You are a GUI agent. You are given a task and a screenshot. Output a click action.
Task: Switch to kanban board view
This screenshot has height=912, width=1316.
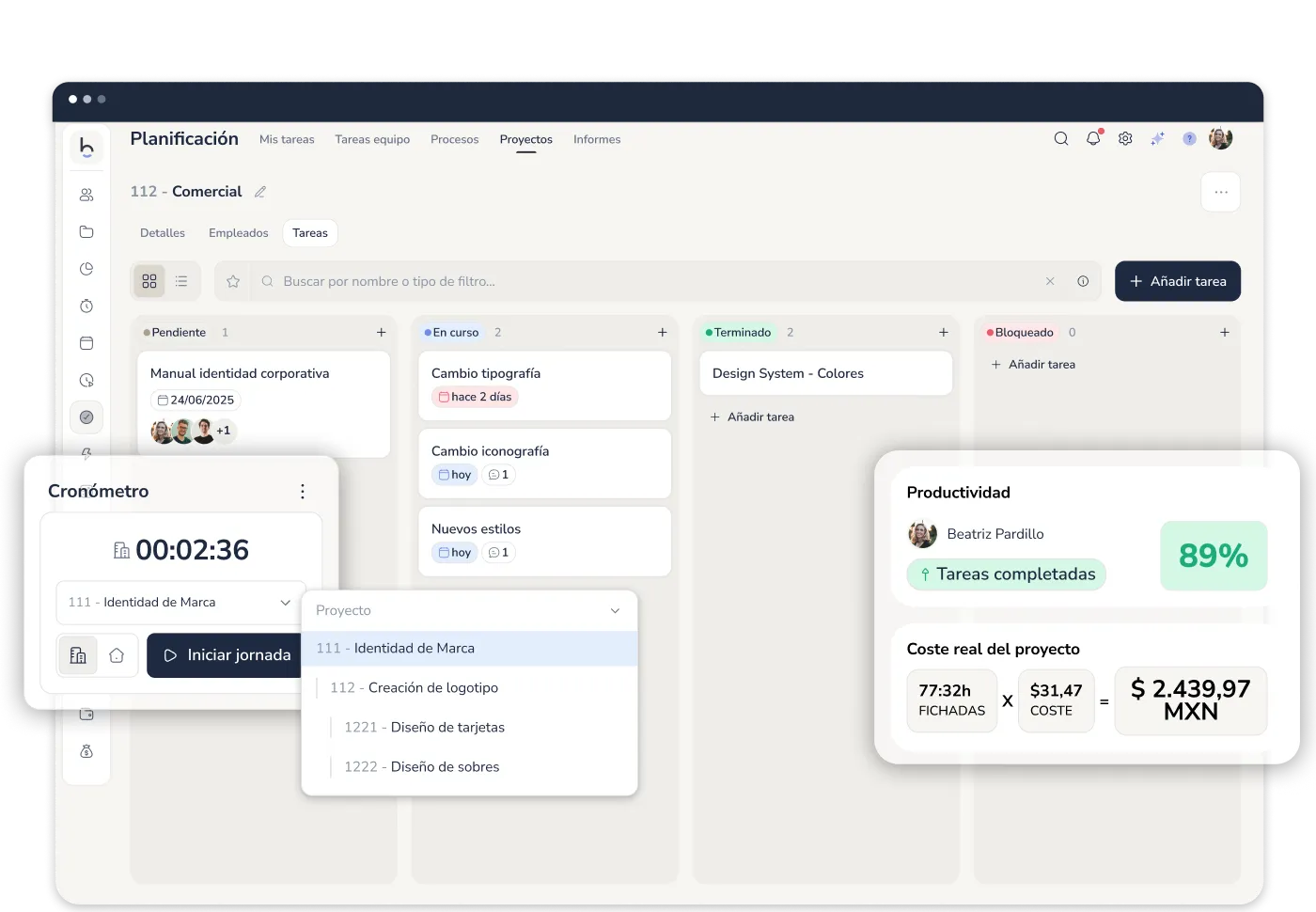tap(149, 281)
